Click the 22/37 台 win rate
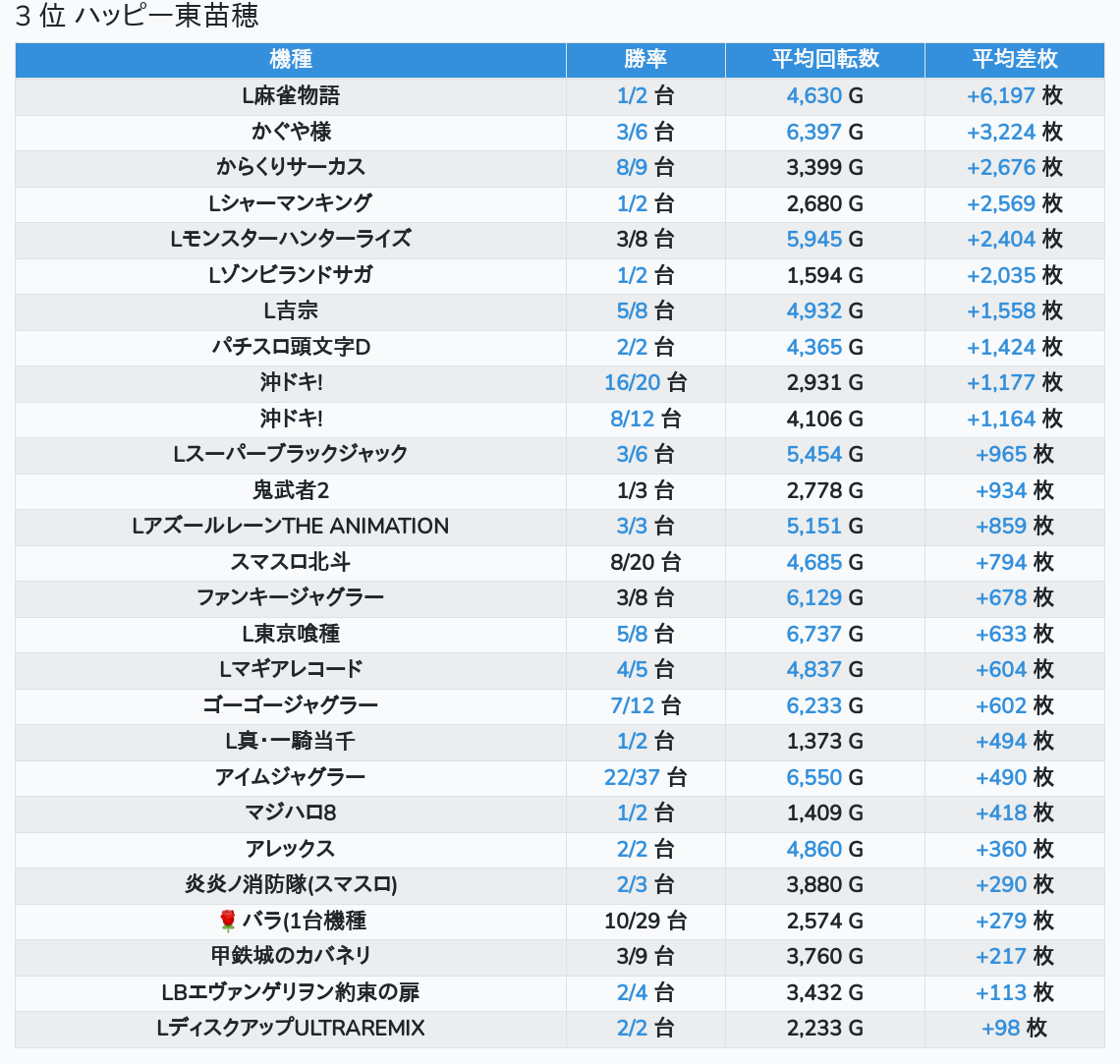The width and height of the screenshot is (1120, 1064). click(645, 778)
